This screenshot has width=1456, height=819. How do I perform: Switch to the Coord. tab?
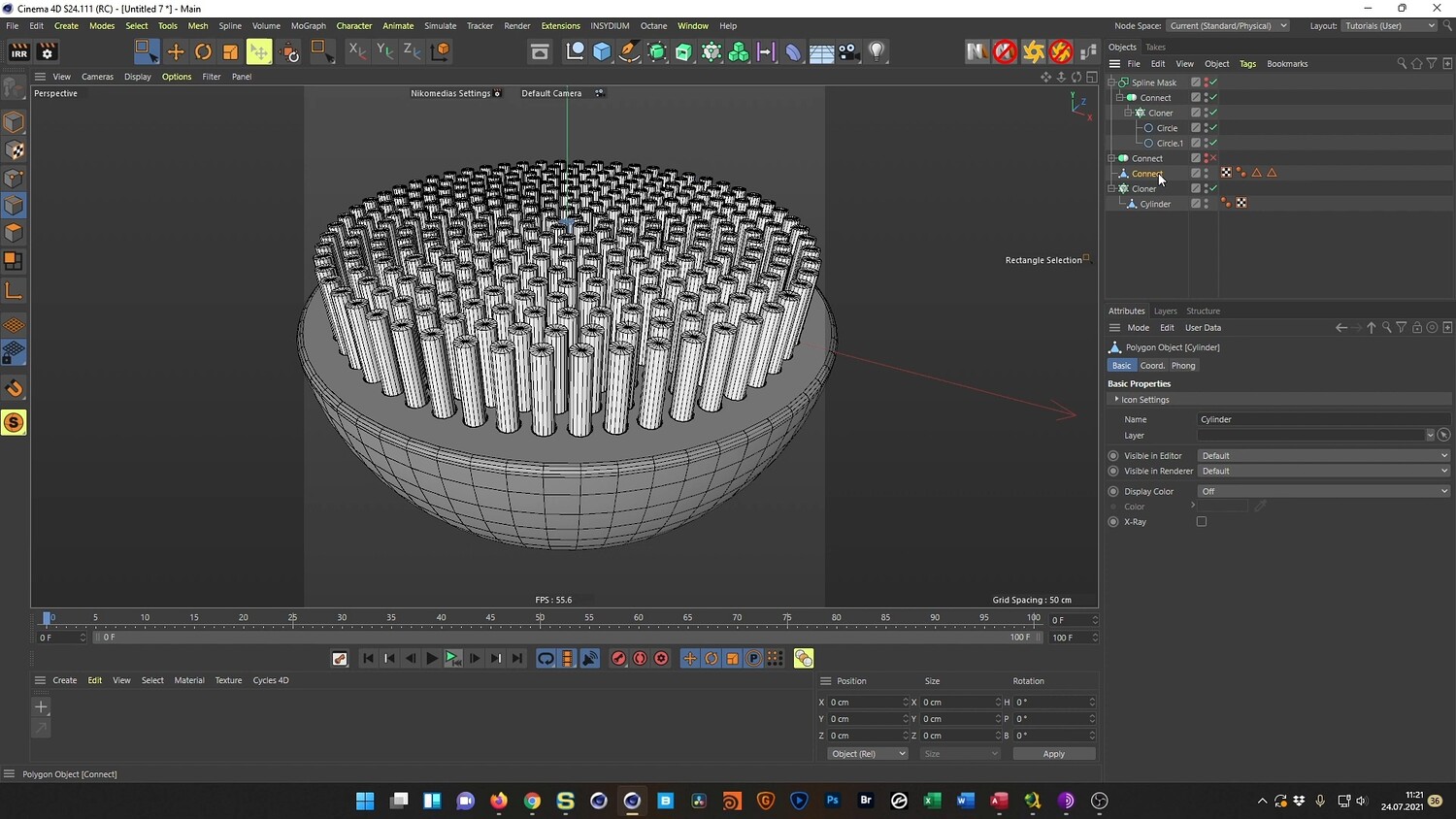tap(1152, 366)
